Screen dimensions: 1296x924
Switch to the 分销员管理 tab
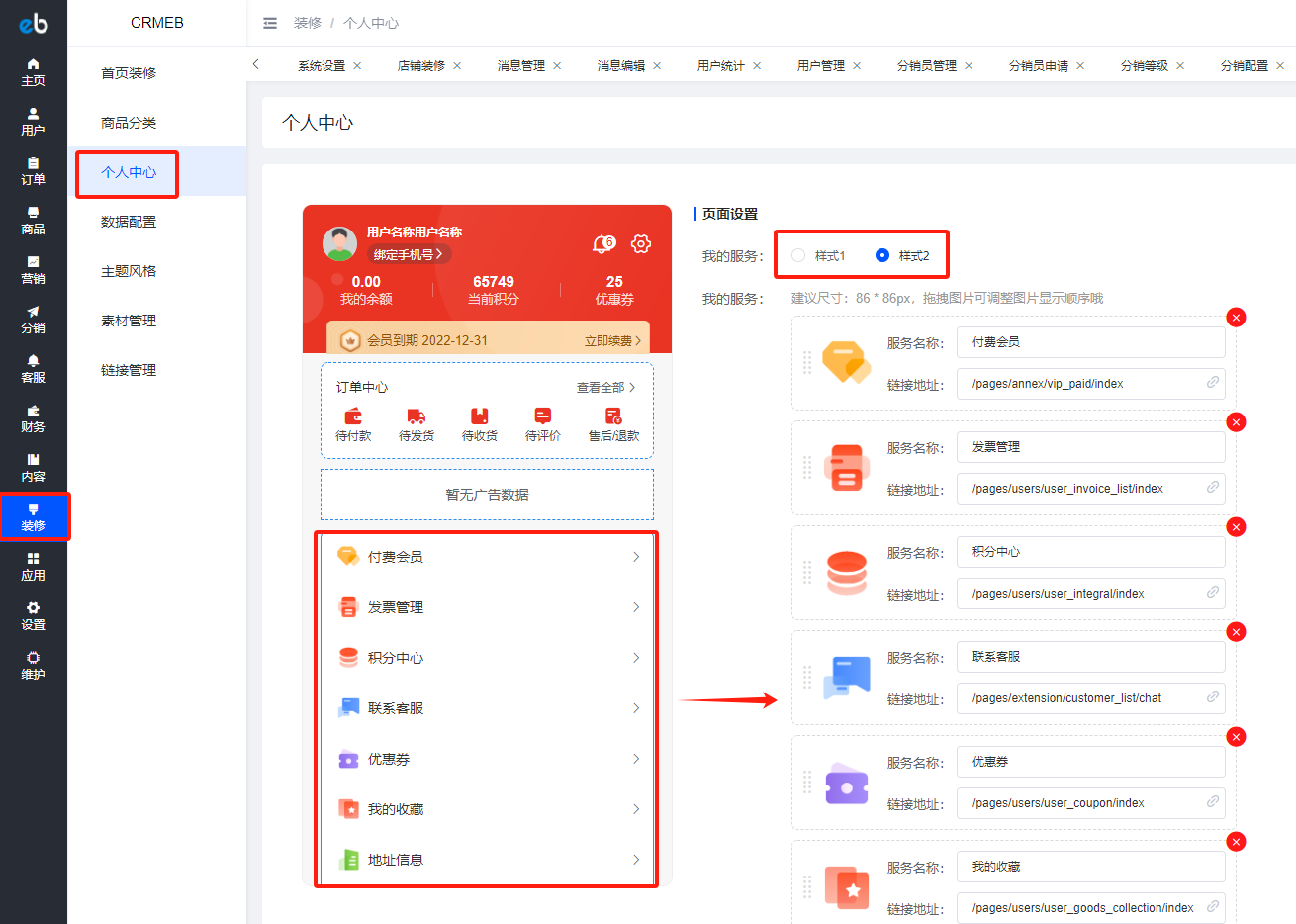coord(927,66)
